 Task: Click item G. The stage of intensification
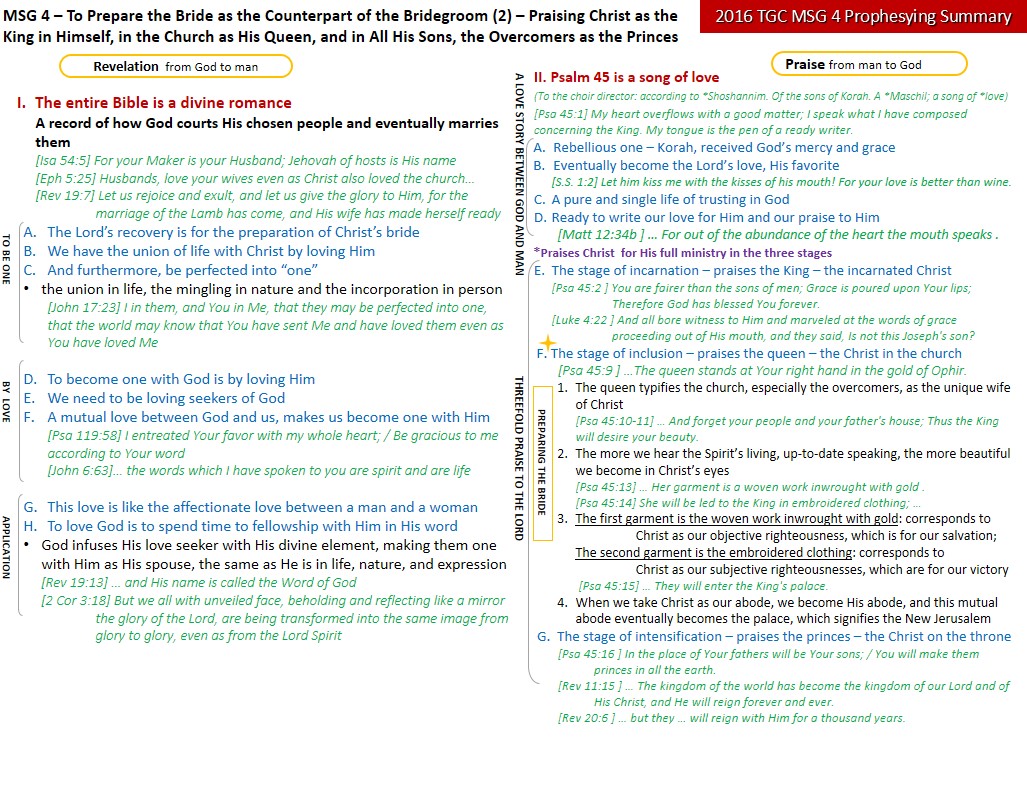773,636
